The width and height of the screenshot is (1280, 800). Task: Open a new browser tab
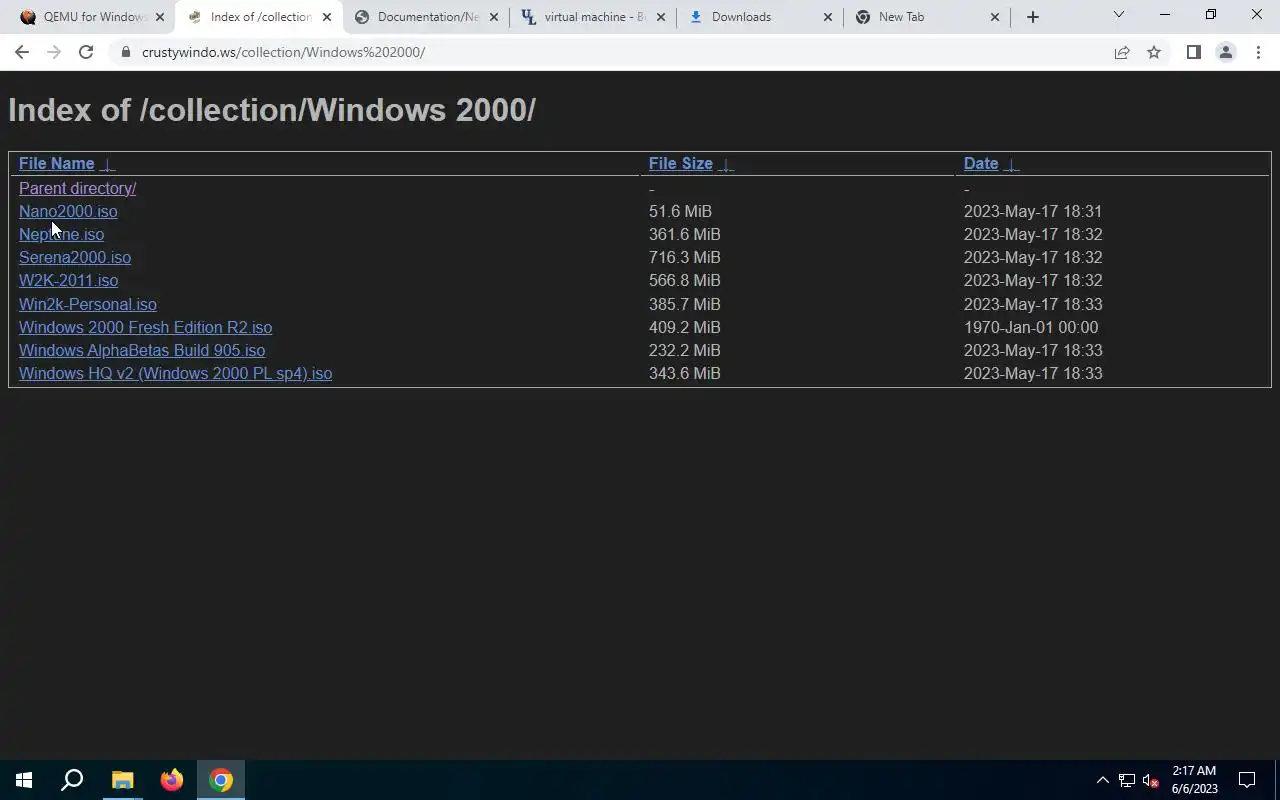coord(1033,17)
